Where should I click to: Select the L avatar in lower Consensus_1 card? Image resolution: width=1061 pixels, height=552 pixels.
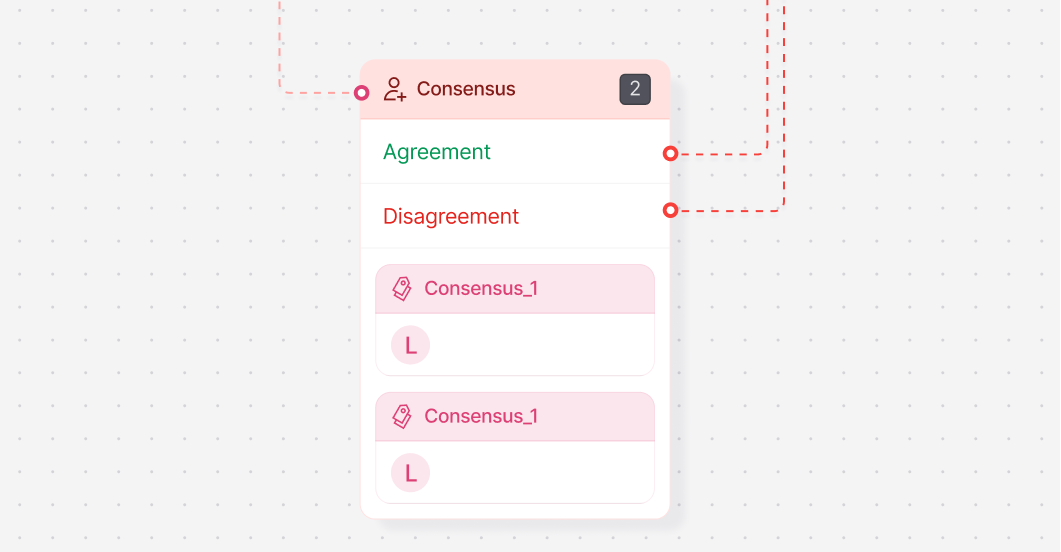[x=410, y=473]
